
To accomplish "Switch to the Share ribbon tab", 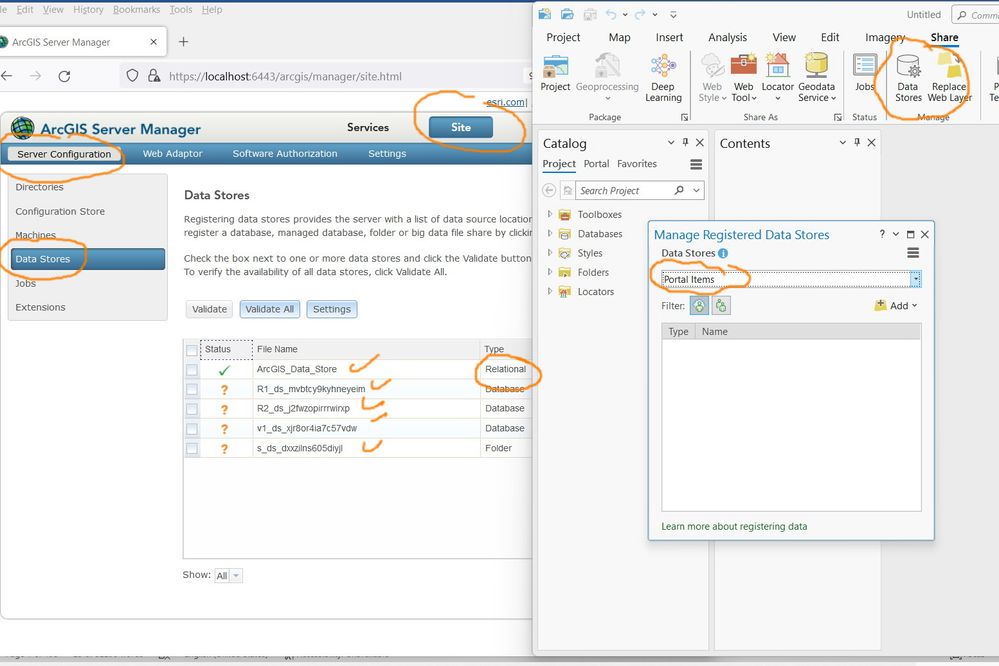I will pyautogui.click(x=944, y=38).
